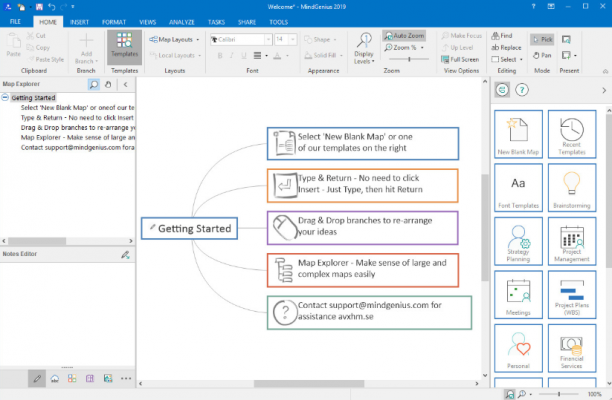Image resolution: width=612 pixels, height=400 pixels.
Task: Click Paste Style in Clipboard group
Action: 46,59
